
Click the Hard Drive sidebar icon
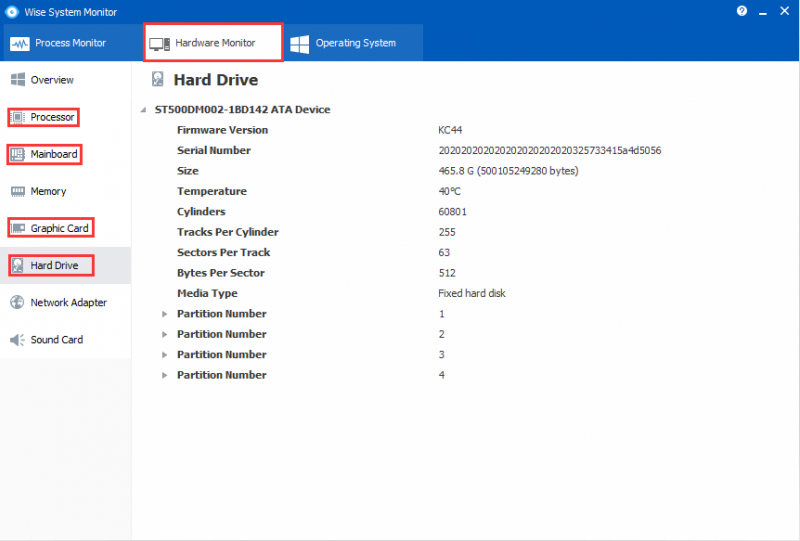pos(18,265)
